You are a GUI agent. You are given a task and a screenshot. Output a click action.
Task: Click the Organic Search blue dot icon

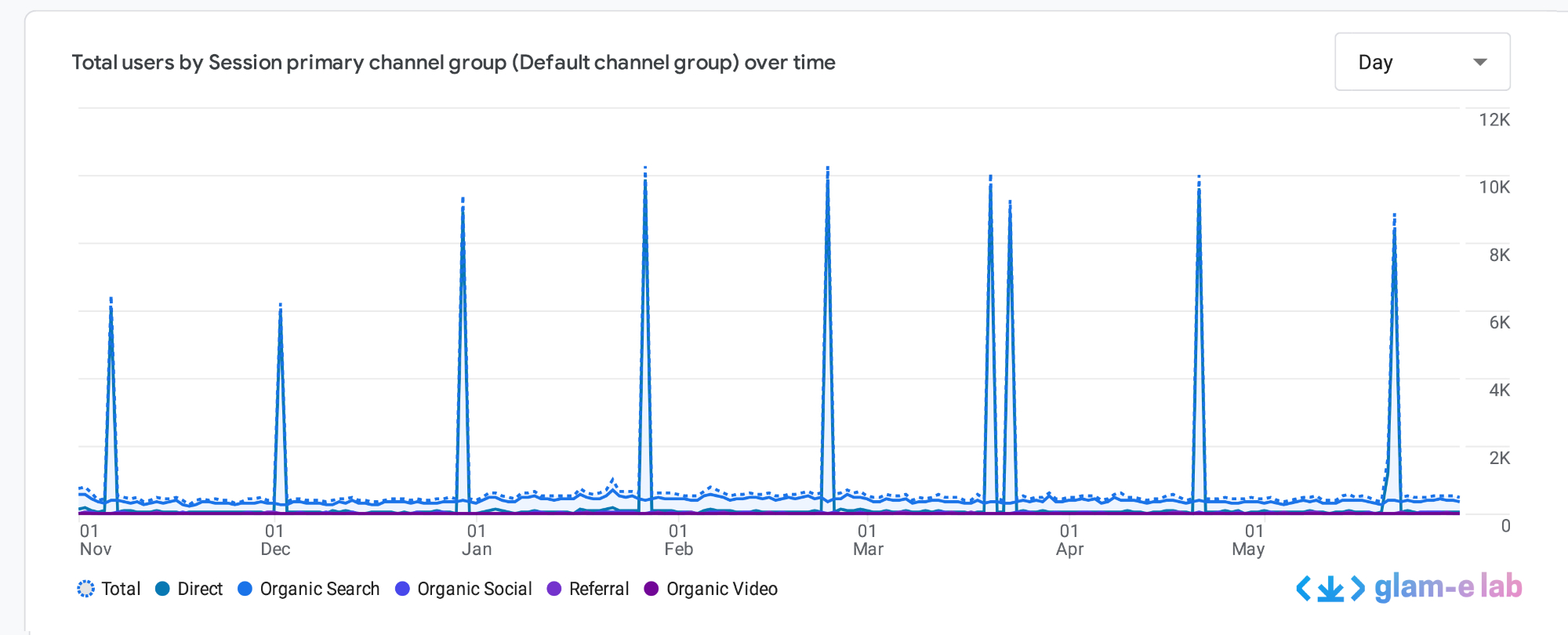(245, 589)
